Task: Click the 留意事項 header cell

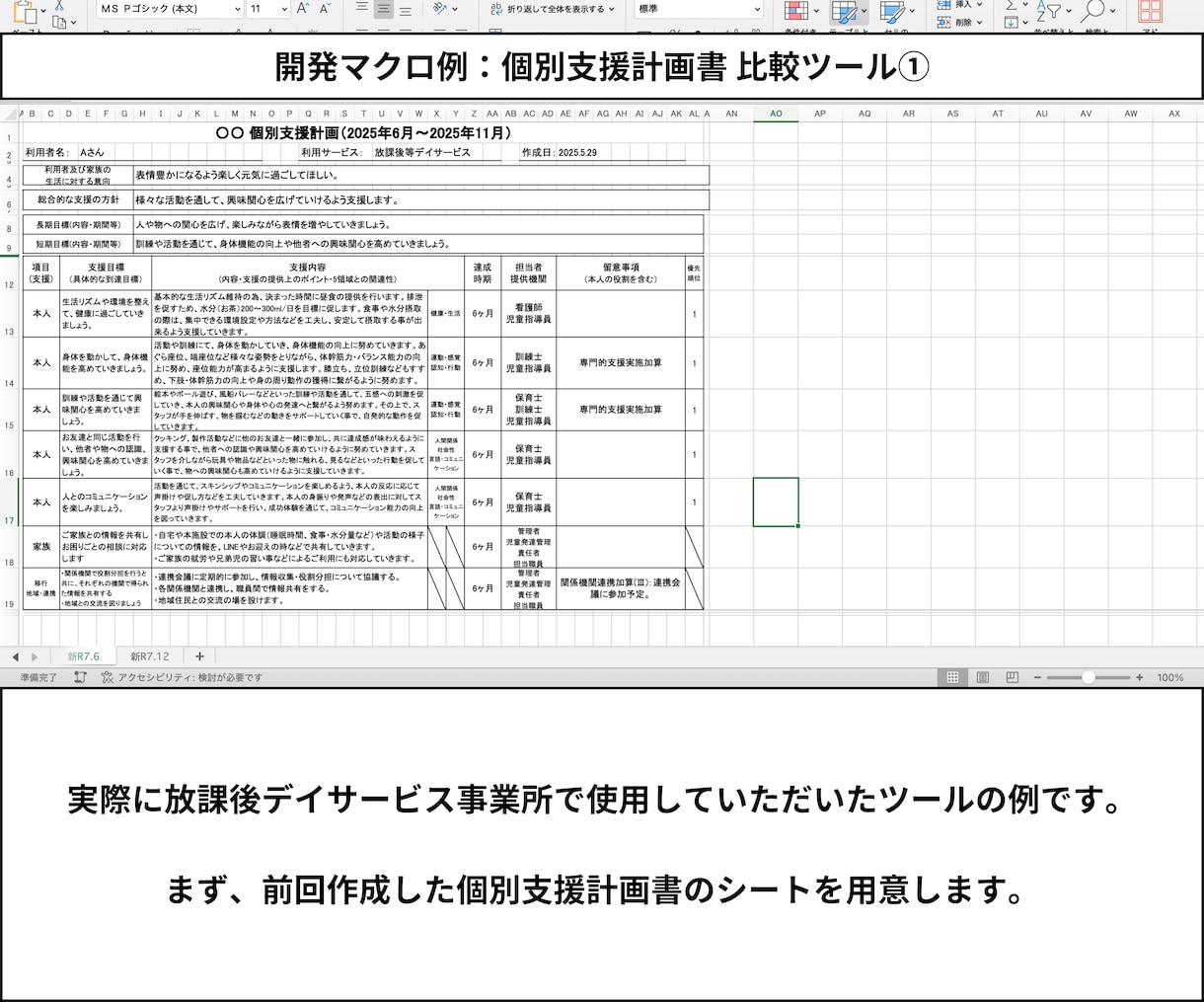Action: click(620, 272)
